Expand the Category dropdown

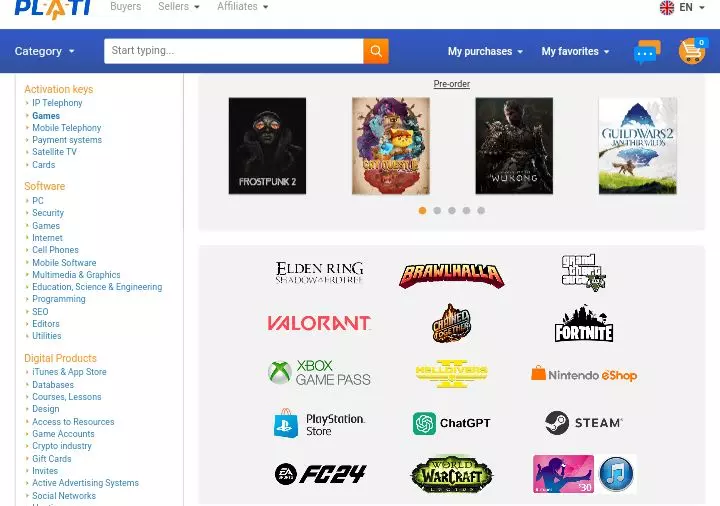[x=44, y=51]
